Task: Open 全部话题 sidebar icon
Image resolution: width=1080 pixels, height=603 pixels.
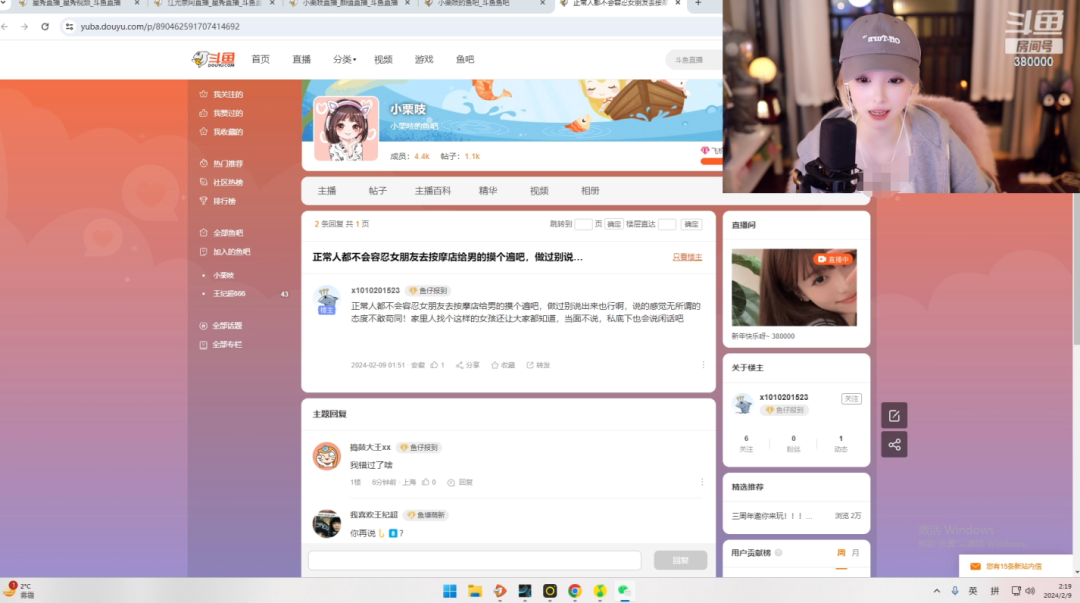Action: click(x=203, y=325)
